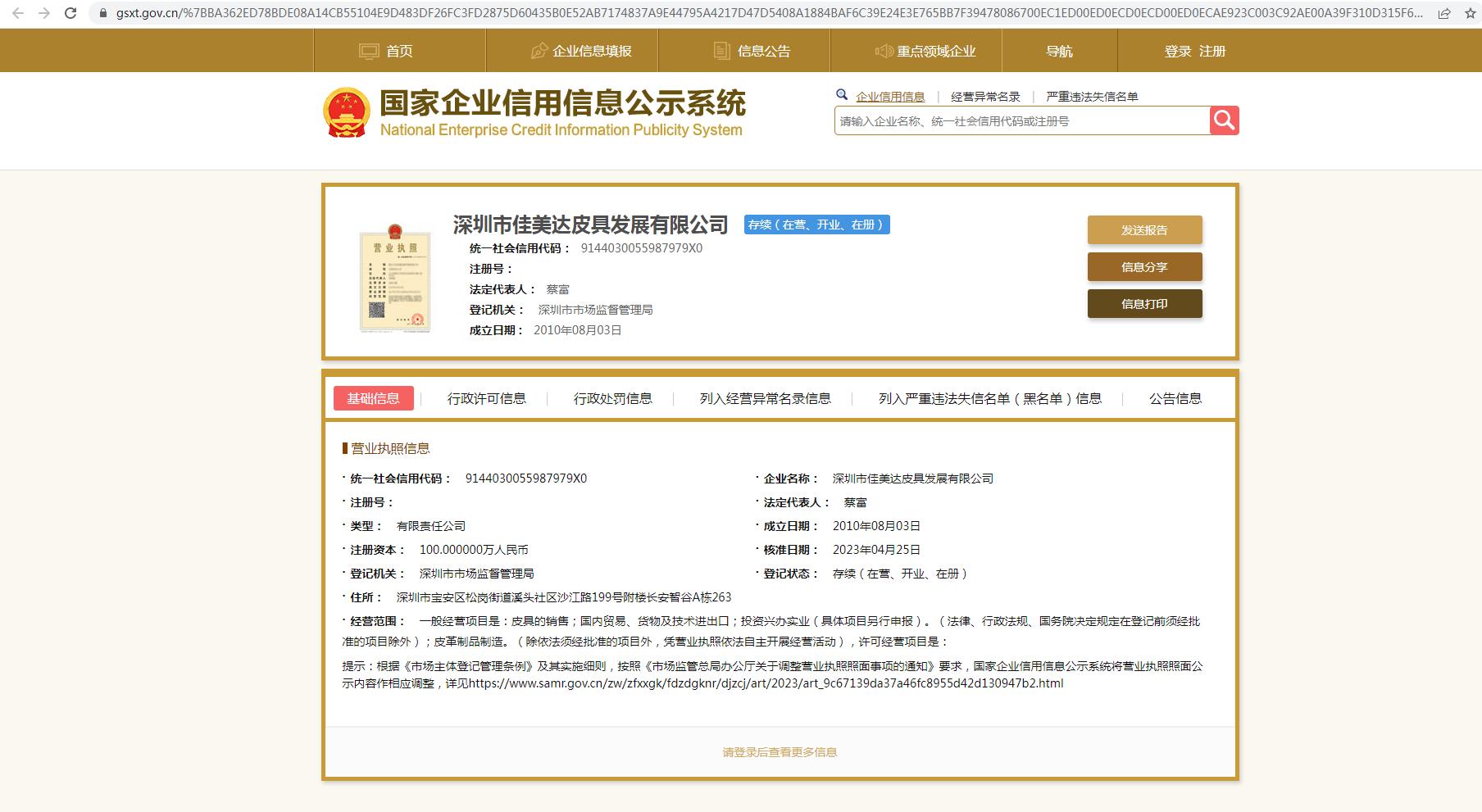Switch to the 行政许可信息 tab
Viewport: 1482px width, 812px height.
click(x=486, y=398)
